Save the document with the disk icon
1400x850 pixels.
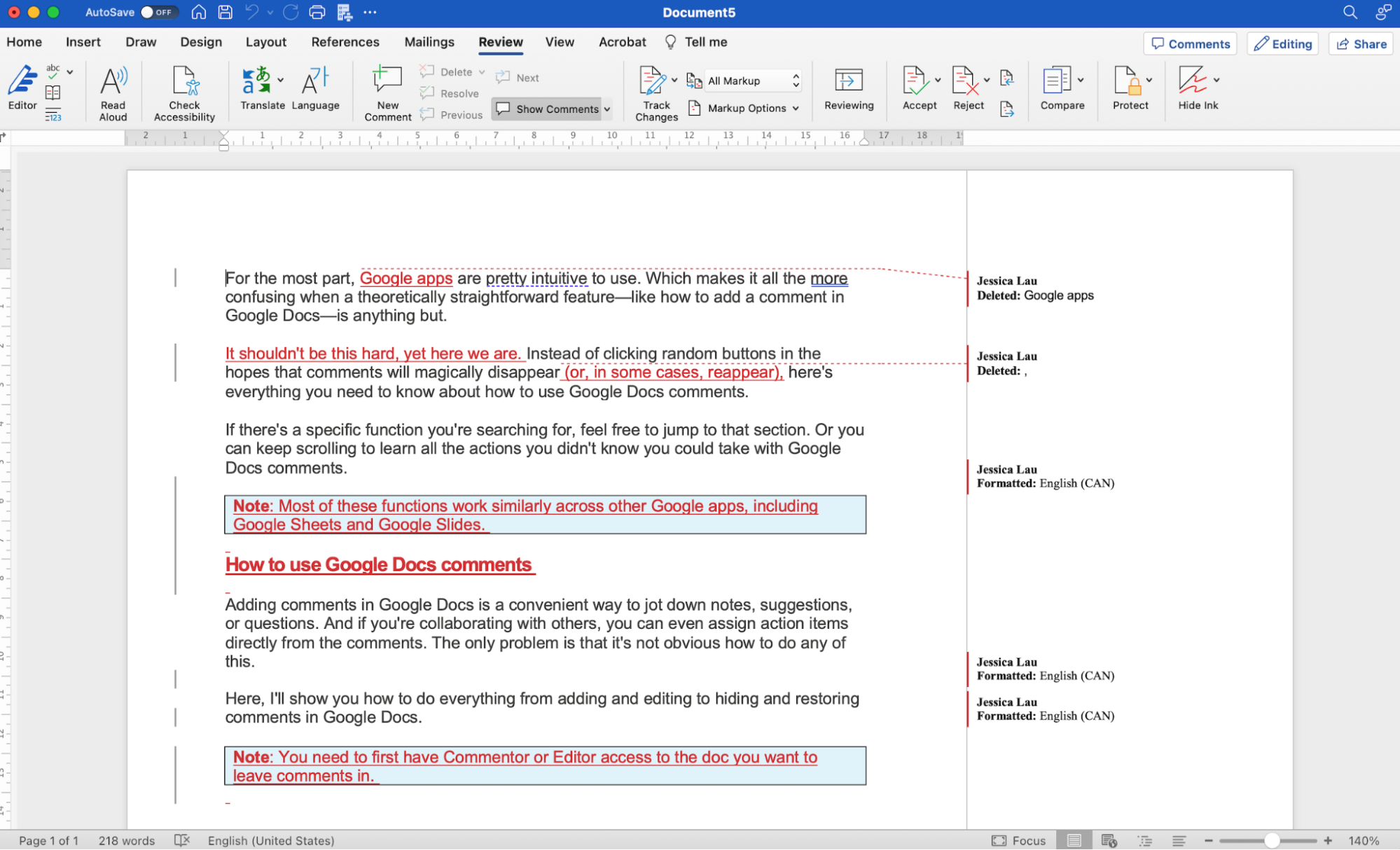click(x=225, y=12)
